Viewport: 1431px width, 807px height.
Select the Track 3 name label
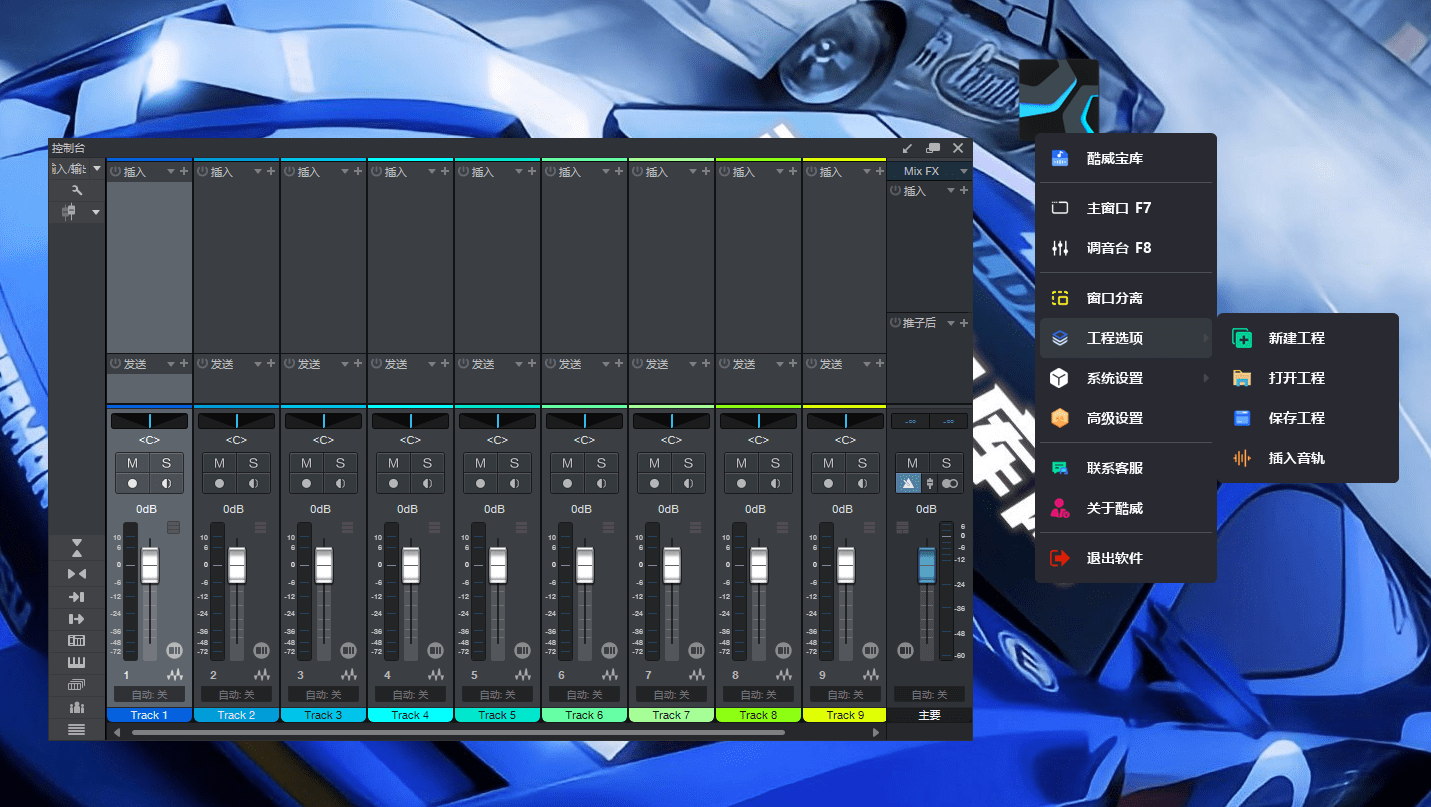[323, 715]
